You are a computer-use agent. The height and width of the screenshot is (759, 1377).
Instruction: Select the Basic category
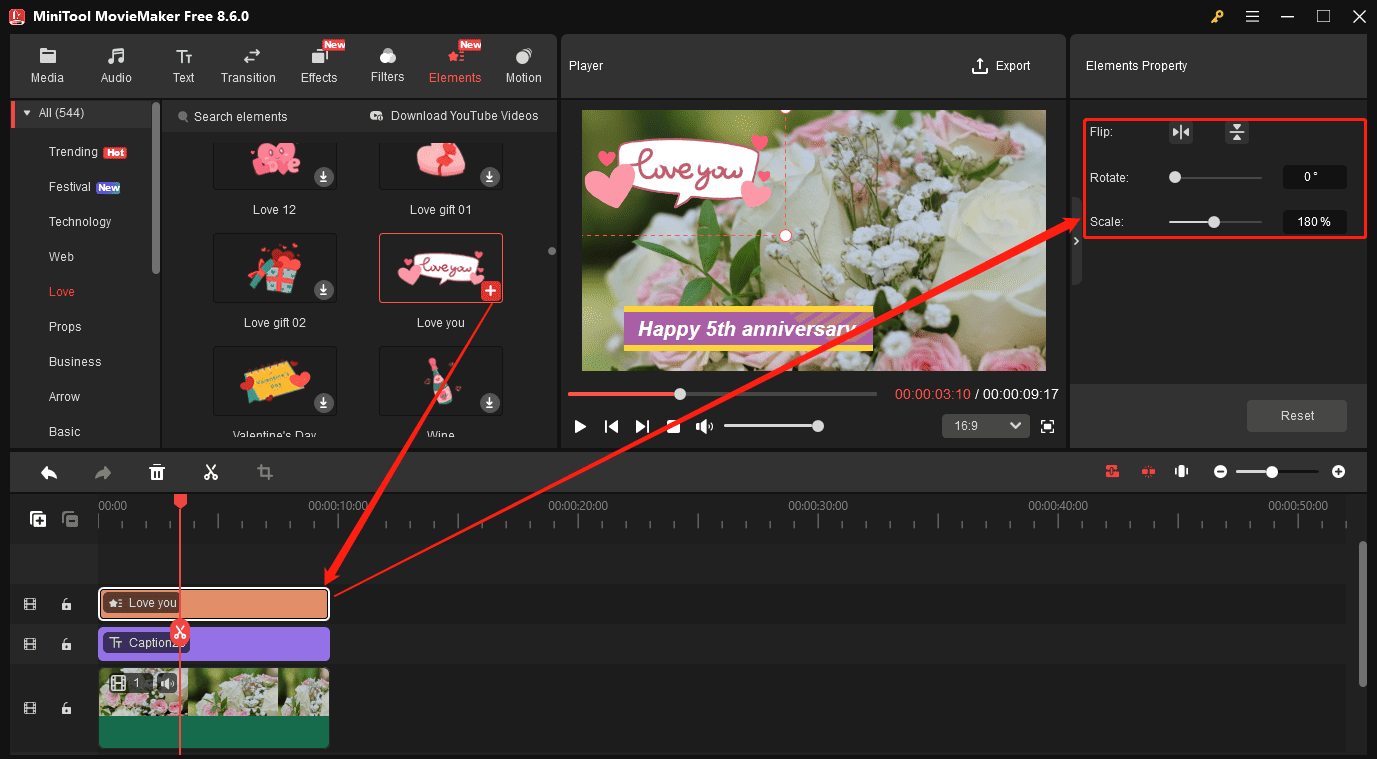click(64, 432)
